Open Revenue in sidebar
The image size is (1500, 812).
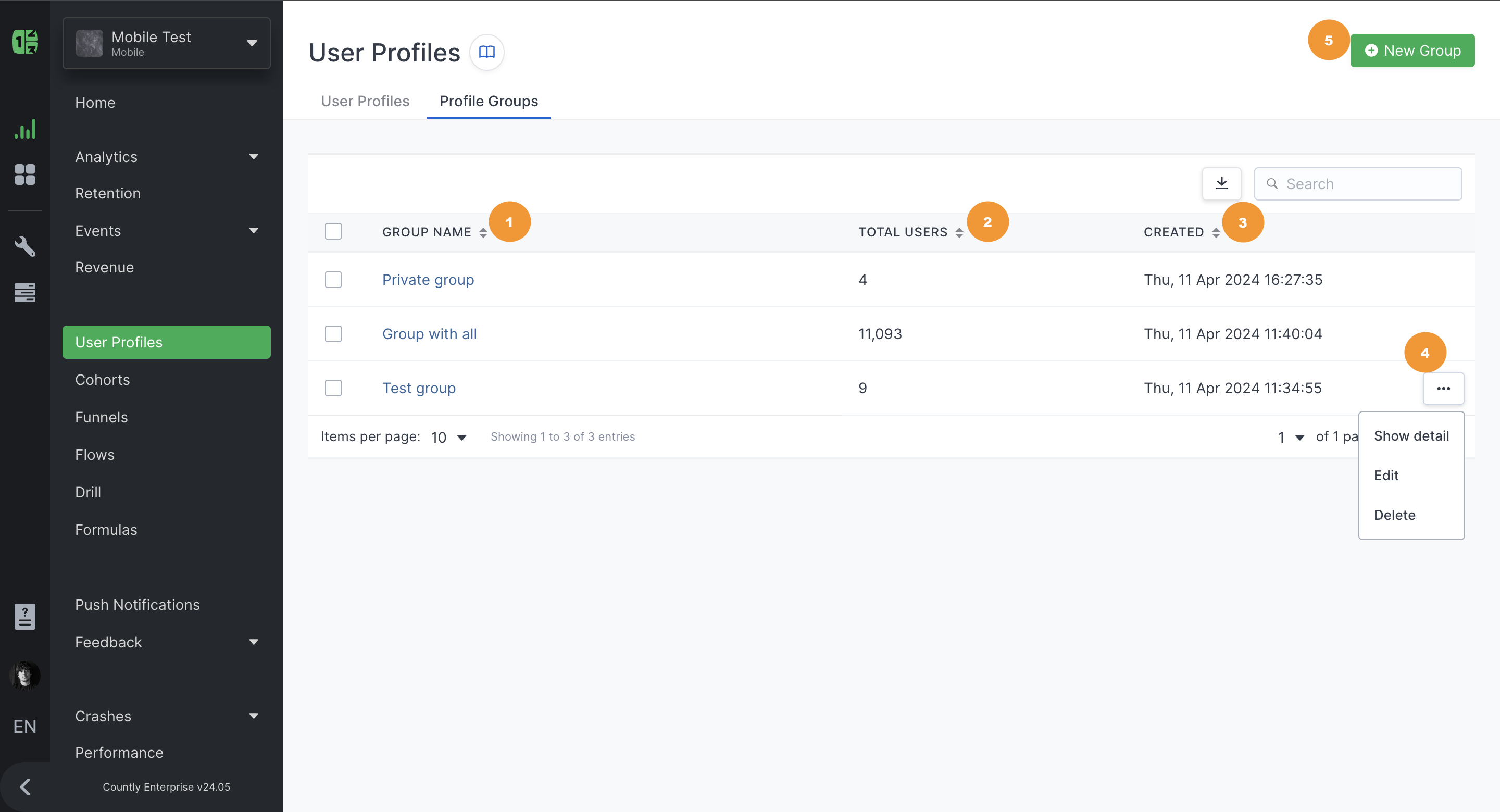(104, 267)
